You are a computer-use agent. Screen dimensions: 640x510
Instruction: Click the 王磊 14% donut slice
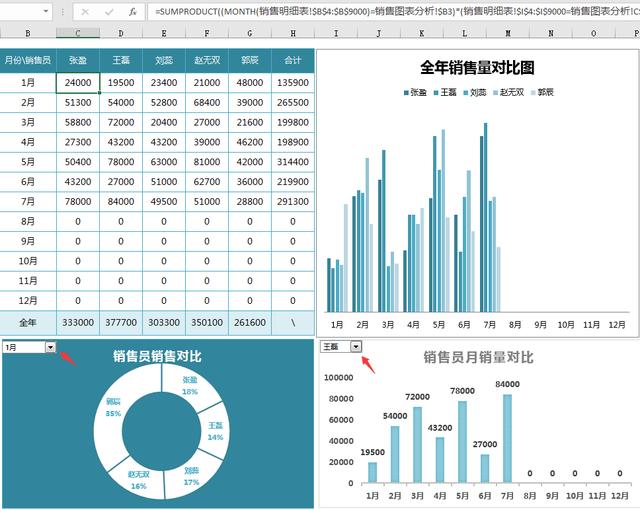(x=215, y=431)
